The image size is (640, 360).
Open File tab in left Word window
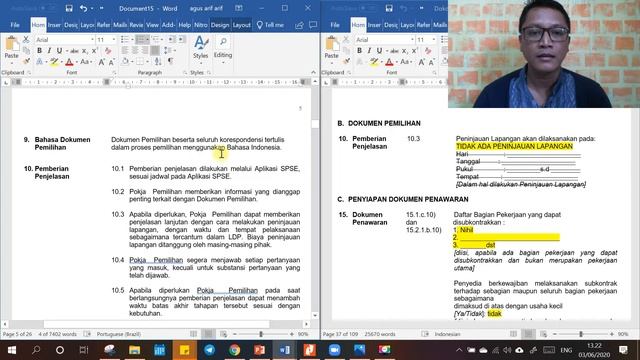point(15,25)
